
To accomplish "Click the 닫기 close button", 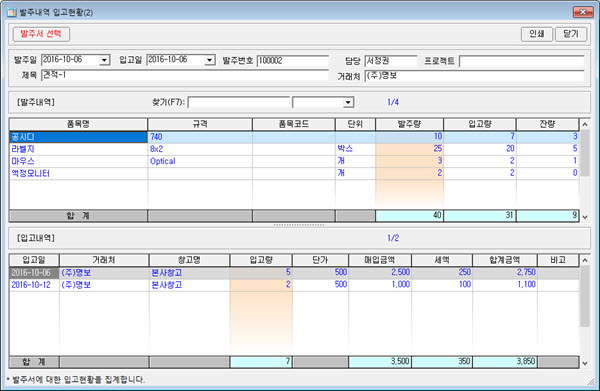I will coord(571,34).
